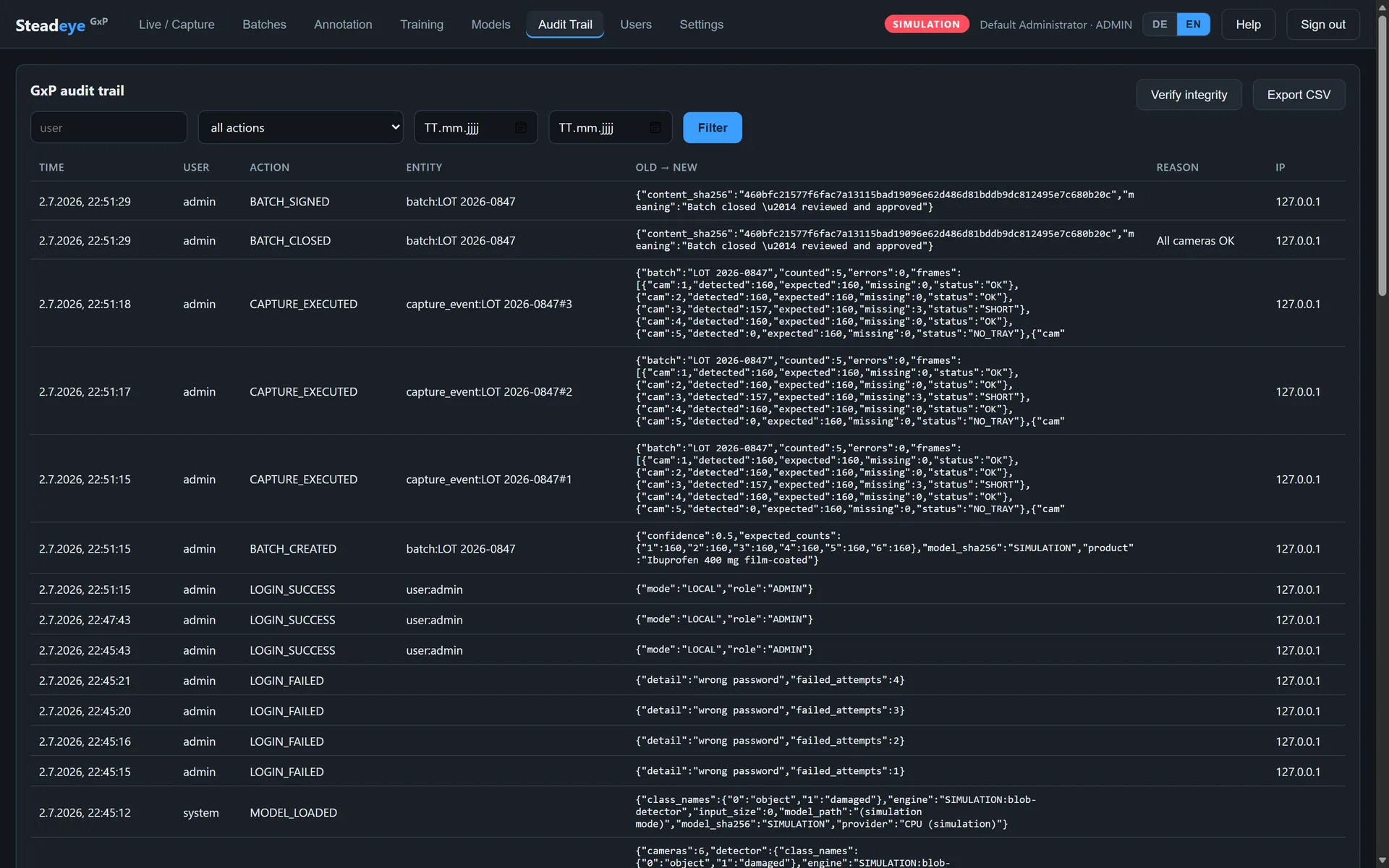Click the Steadeye GxP logo
Screen dimensions: 1389x868
coord(61,25)
